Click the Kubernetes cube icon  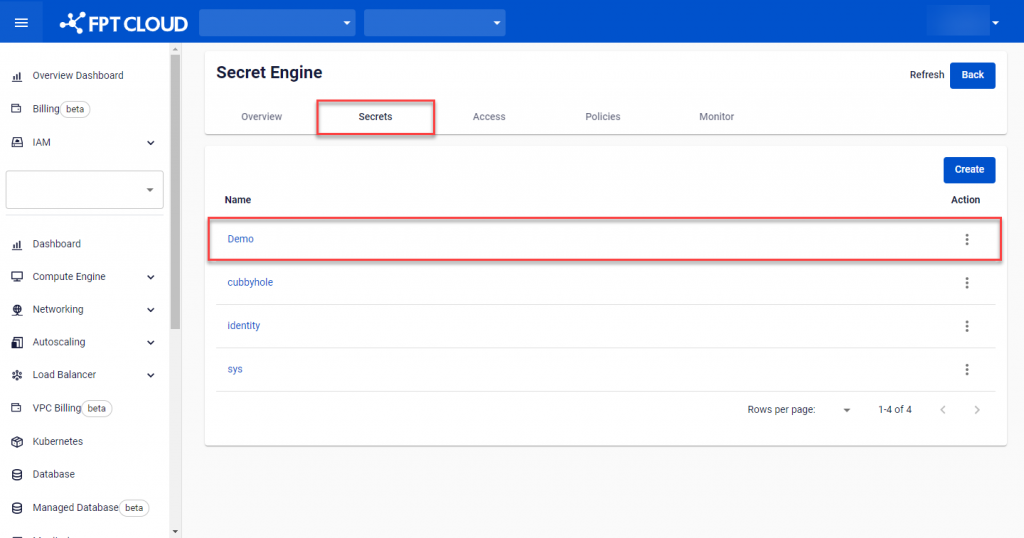click(17, 442)
